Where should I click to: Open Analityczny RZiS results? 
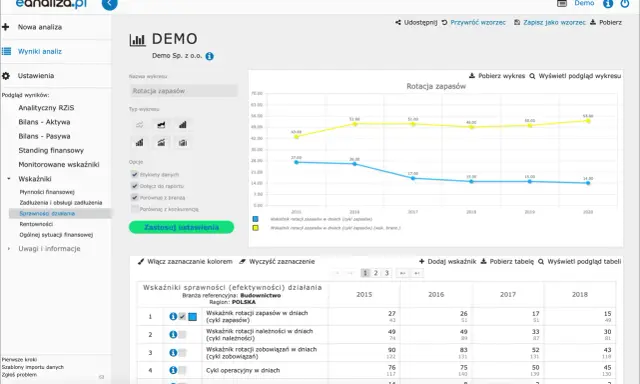pyautogui.click(x=46, y=108)
